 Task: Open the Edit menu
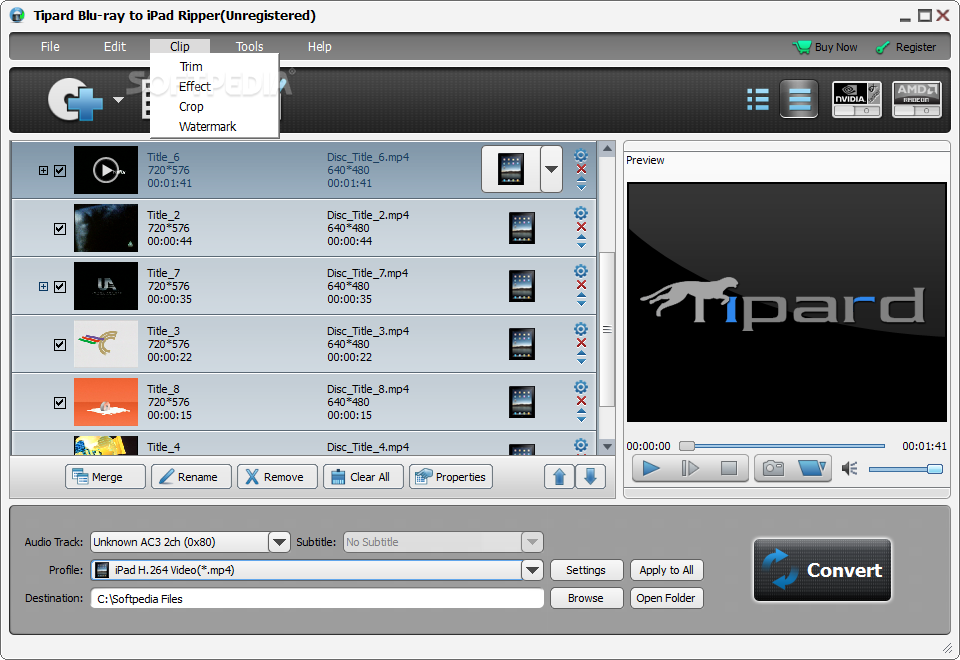click(114, 47)
